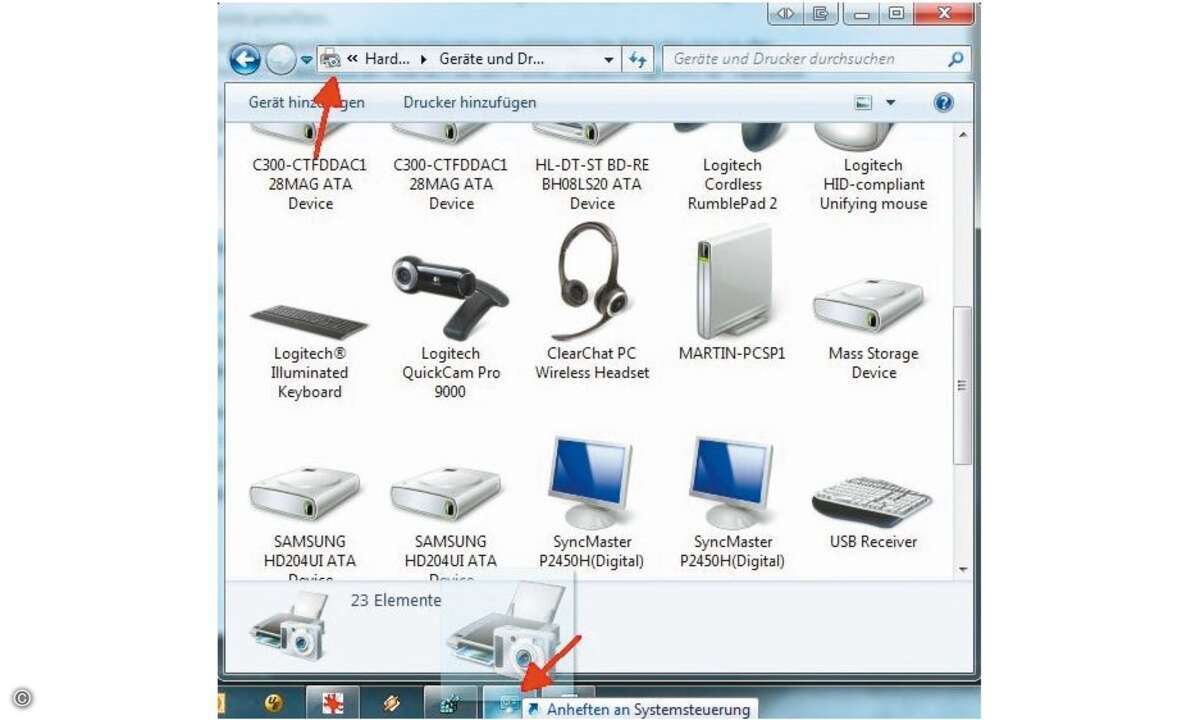Click the vertical scrollbar thumb
Screen dimensions: 1200x720
coord(962,385)
